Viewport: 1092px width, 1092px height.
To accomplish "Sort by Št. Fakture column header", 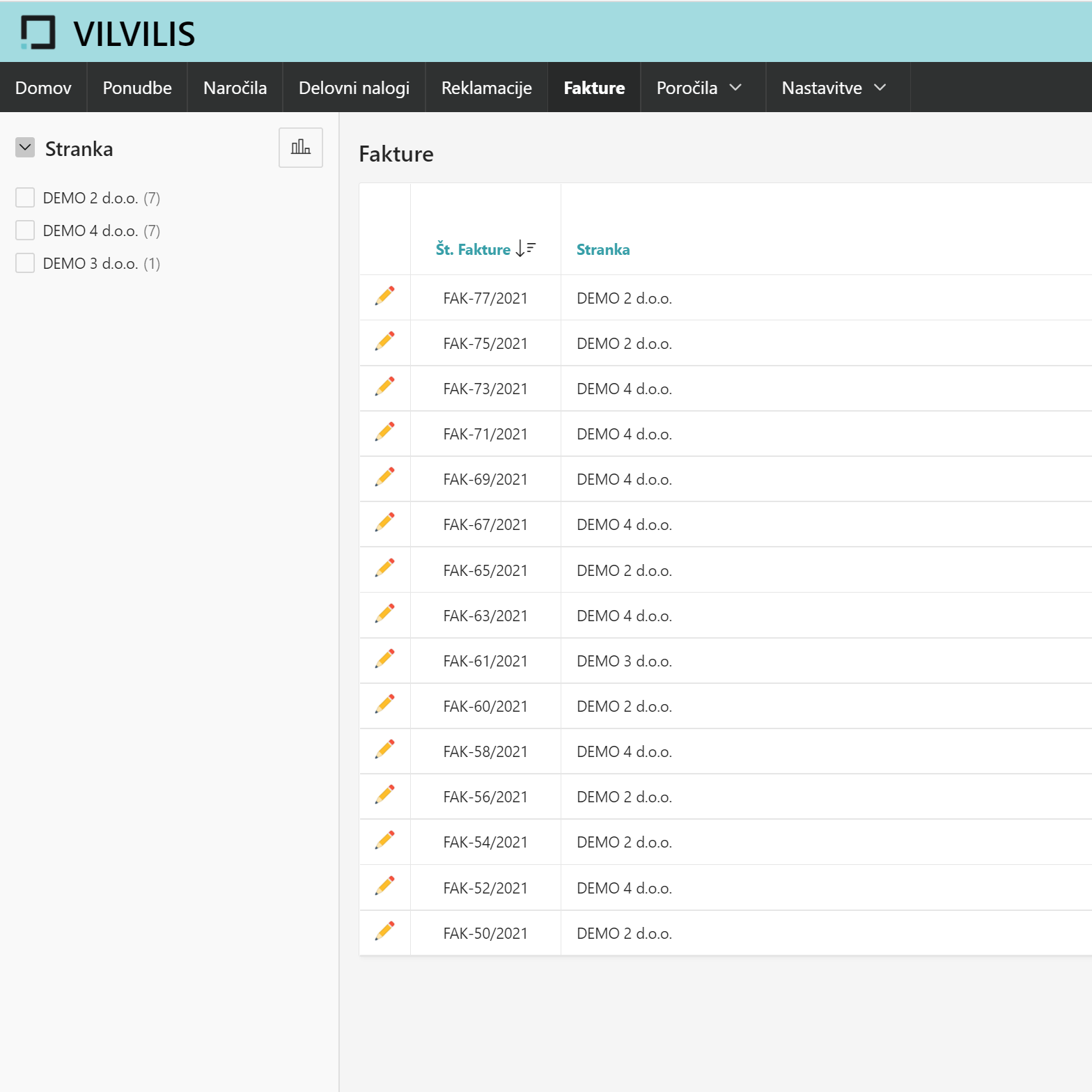I will click(474, 249).
